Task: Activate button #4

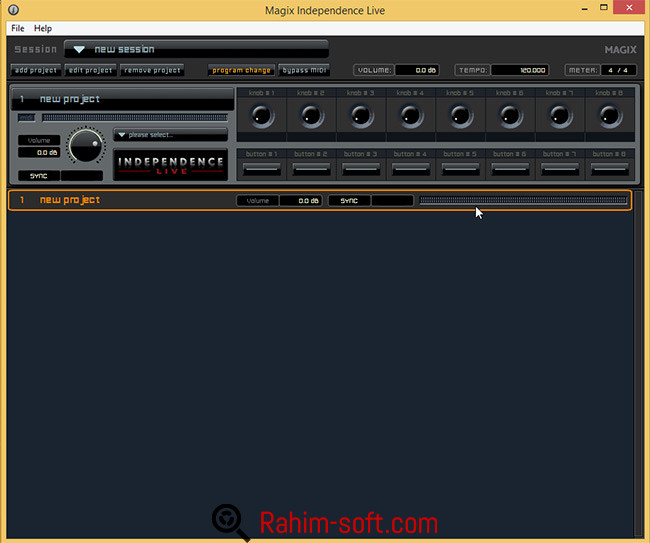Action: pyautogui.click(x=411, y=169)
